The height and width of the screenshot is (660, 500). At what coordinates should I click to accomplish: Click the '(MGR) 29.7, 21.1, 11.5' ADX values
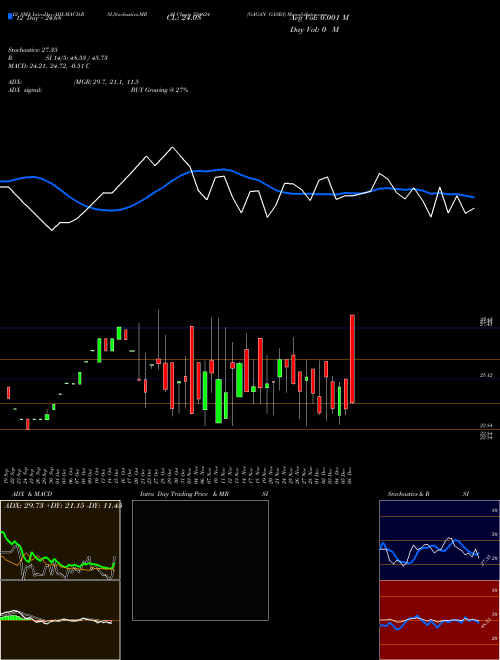pos(106,82)
